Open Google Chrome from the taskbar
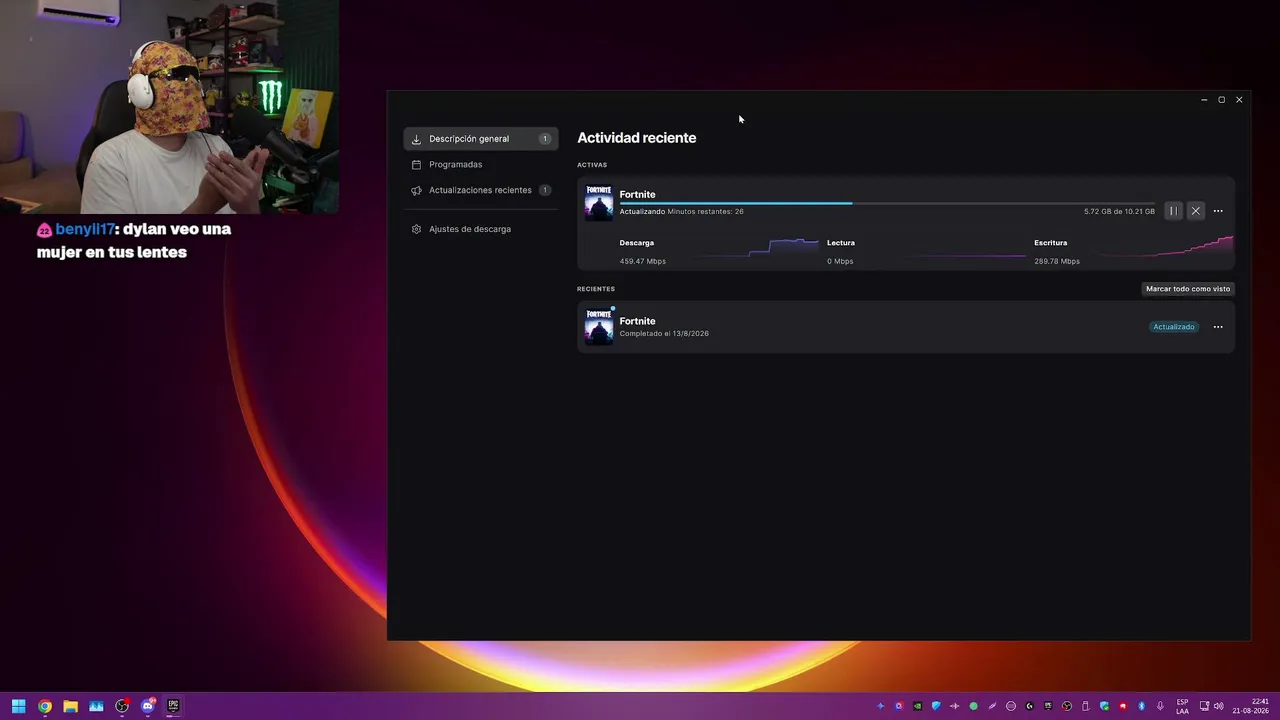 (44, 706)
